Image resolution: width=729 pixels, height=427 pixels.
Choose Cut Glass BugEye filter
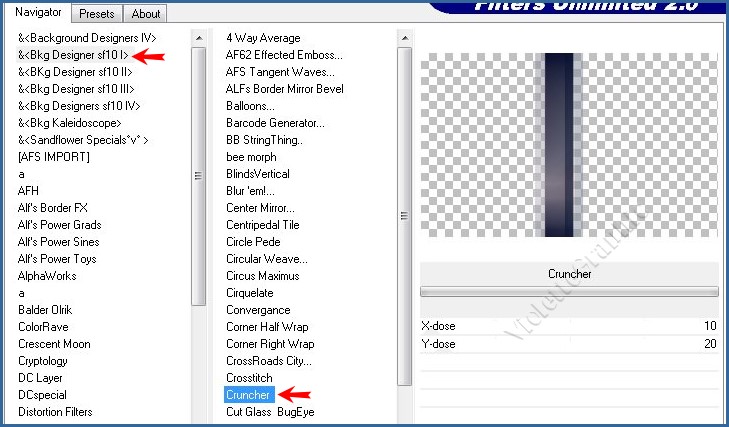(x=270, y=412)
